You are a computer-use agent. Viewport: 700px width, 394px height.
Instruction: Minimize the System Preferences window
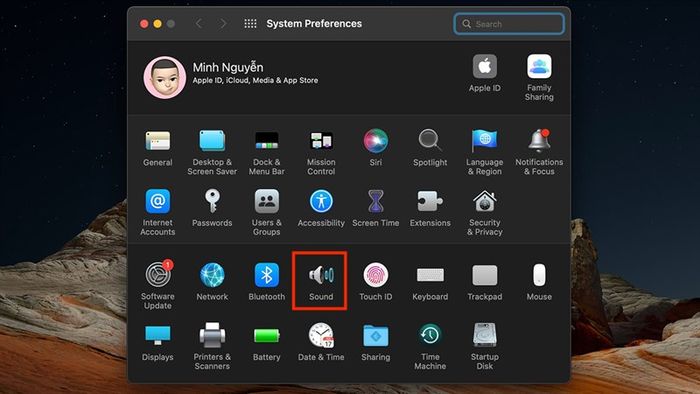pyautogui.click(x=157, y=24)
